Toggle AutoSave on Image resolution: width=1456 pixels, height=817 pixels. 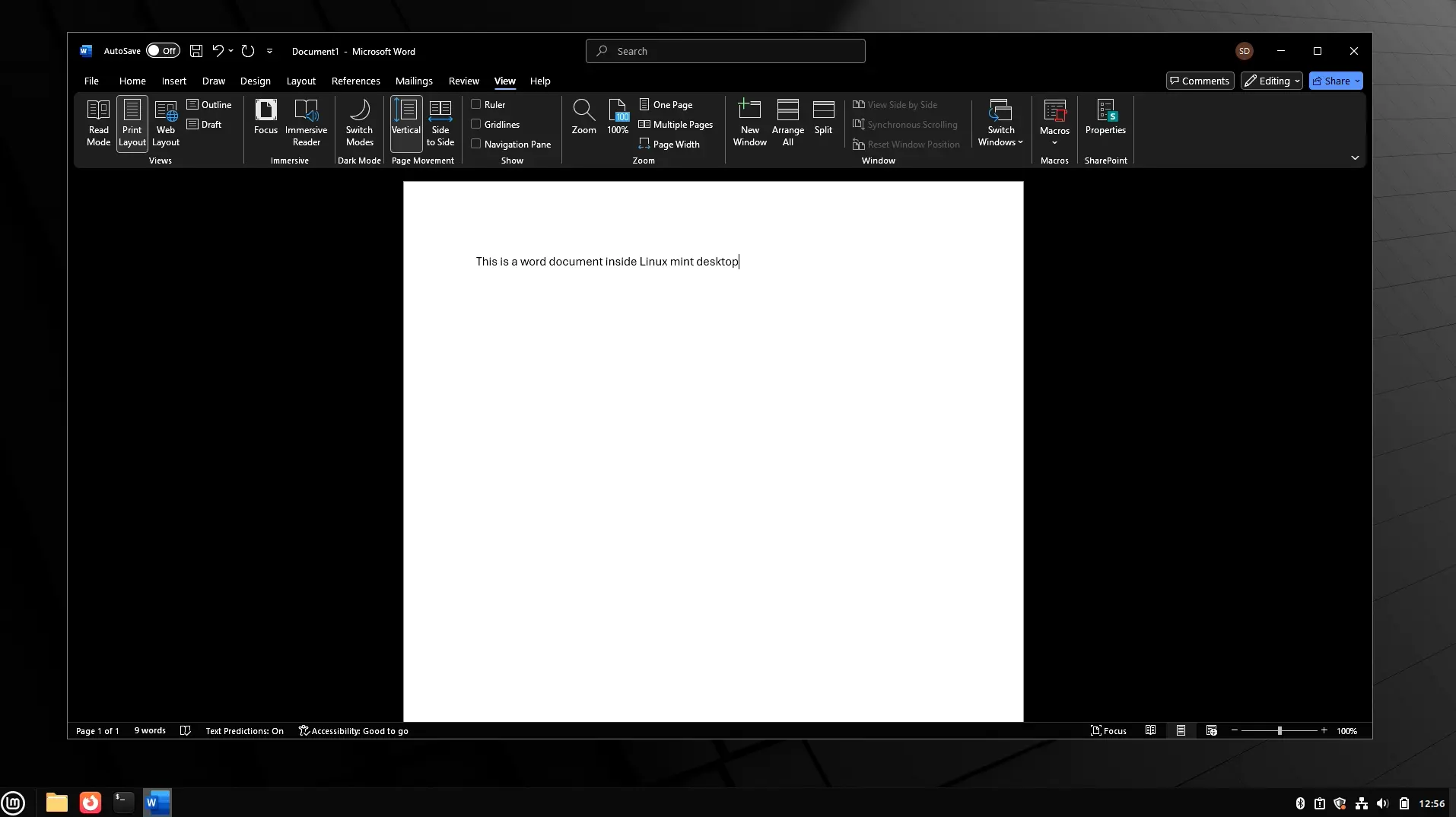pos(162,50)
